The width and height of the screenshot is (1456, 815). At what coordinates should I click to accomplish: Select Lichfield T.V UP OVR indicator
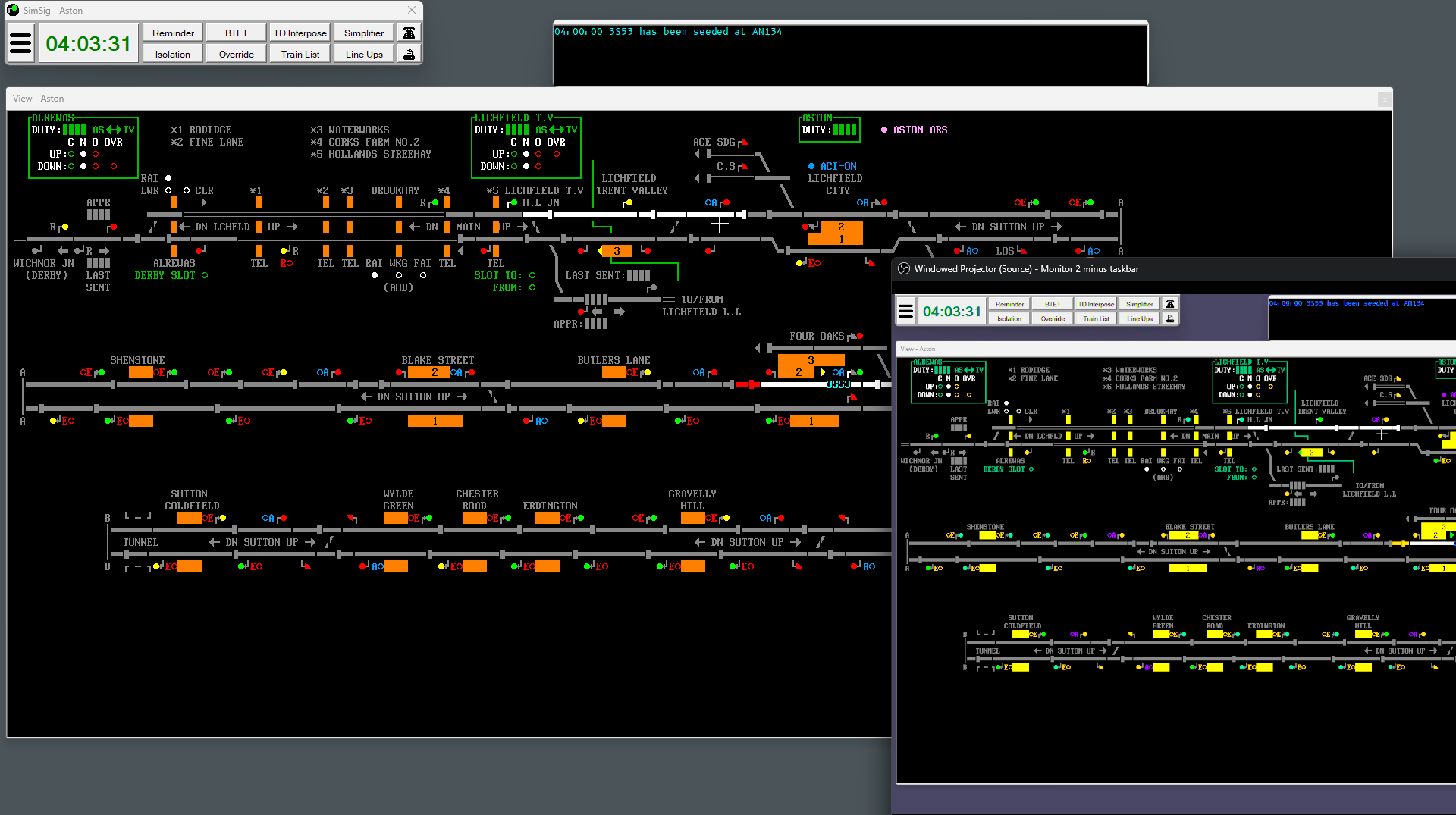557,154
